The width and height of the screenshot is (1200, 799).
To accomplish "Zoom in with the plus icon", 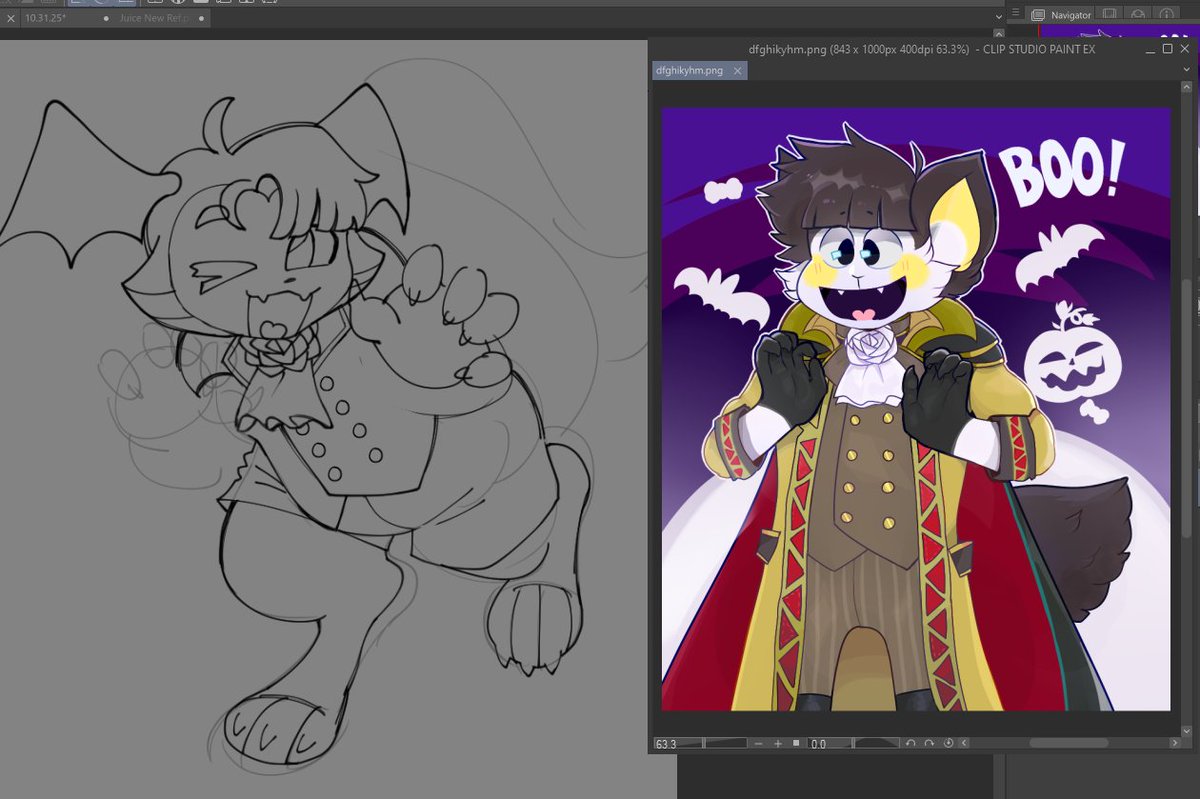I will 777,743.
